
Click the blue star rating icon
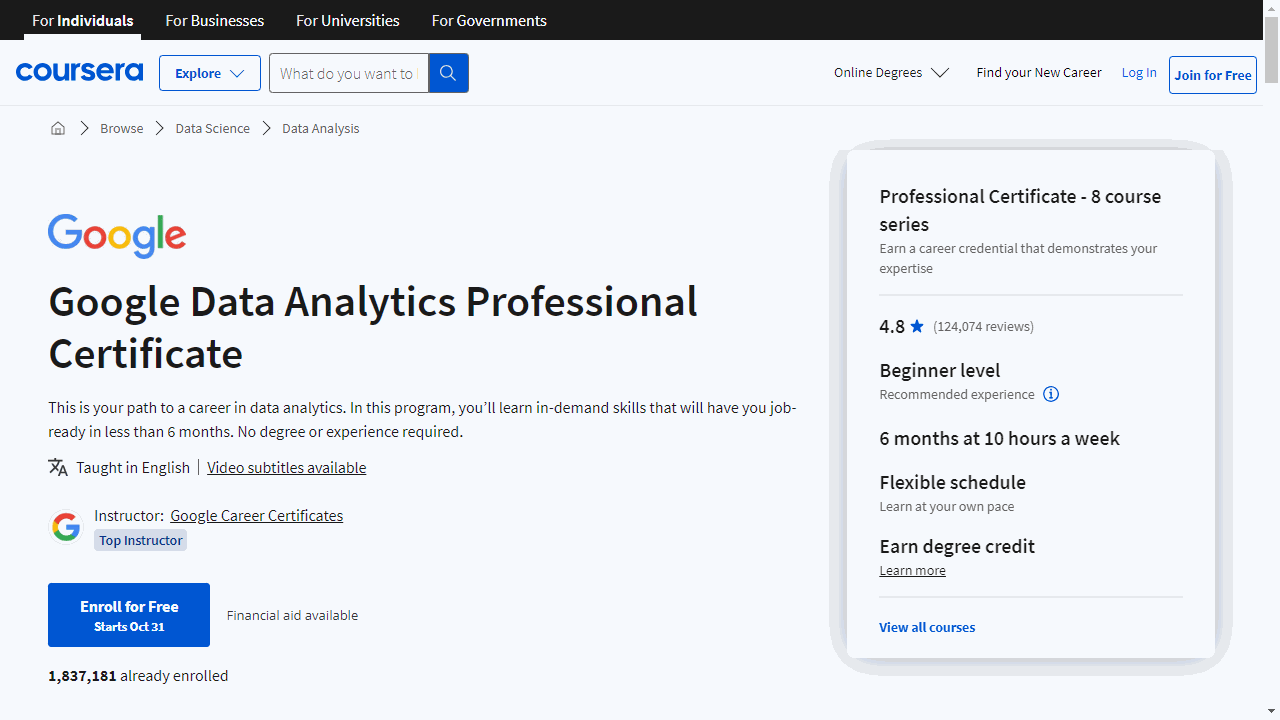[x=916, y=326]
